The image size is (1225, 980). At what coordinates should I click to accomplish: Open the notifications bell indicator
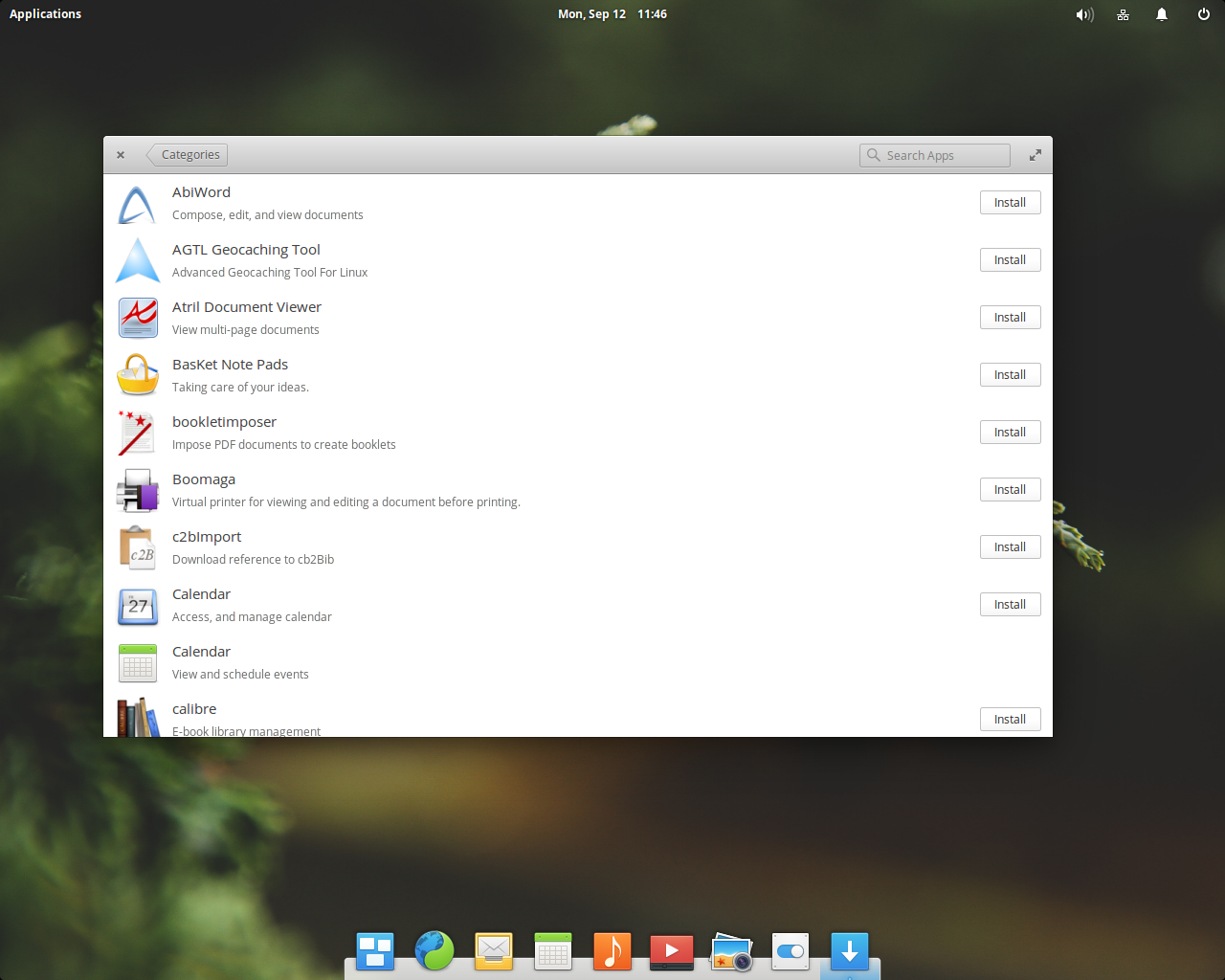(1161, 14)
